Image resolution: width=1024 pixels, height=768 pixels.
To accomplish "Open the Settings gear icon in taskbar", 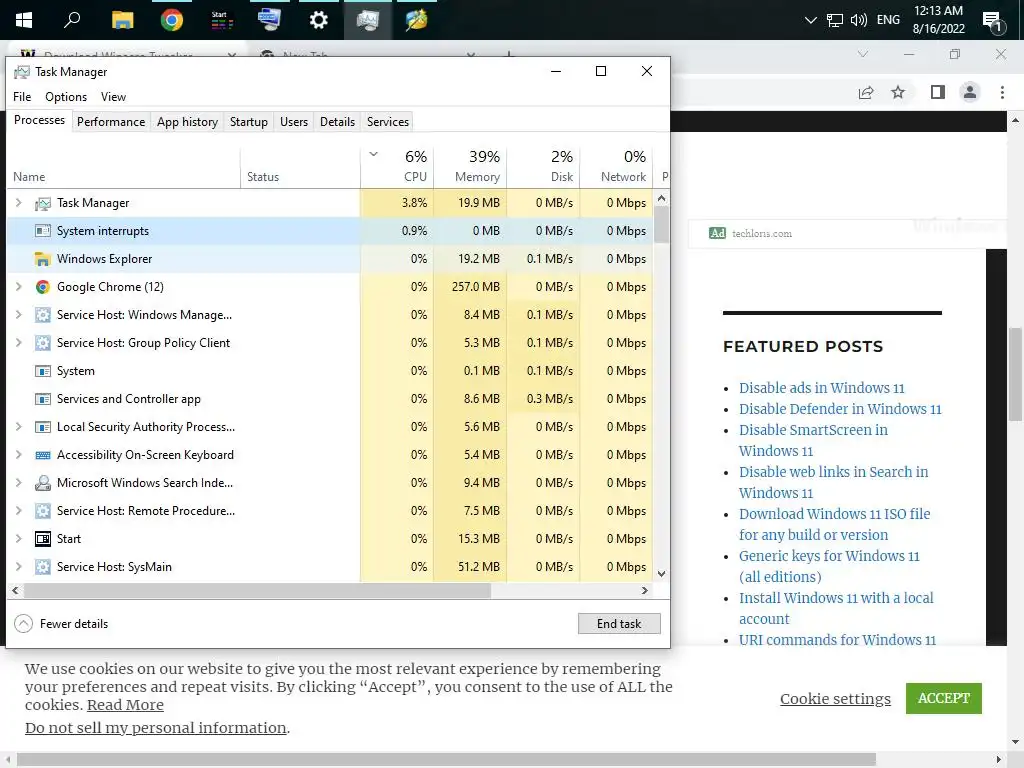I will tap(319, 20).
